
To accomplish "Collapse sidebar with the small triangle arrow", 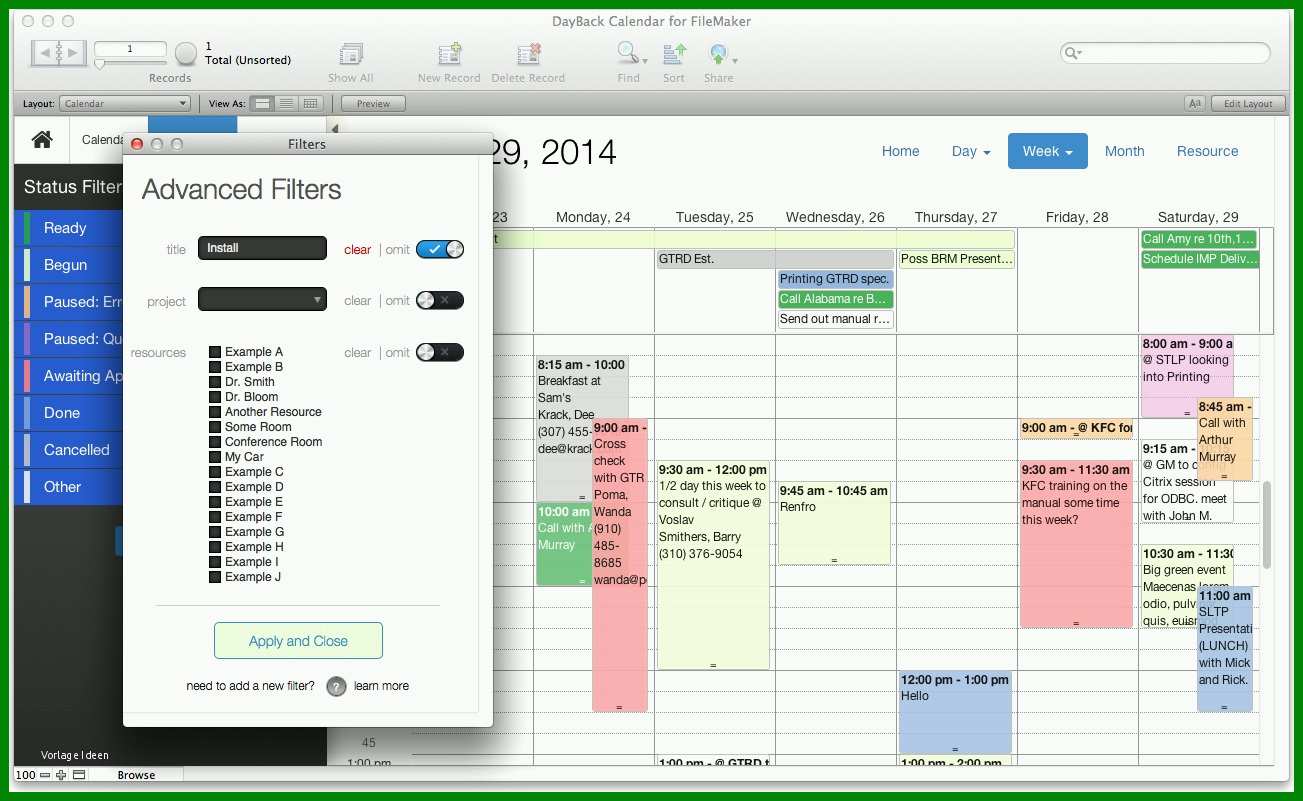I will tap(334, 128).
